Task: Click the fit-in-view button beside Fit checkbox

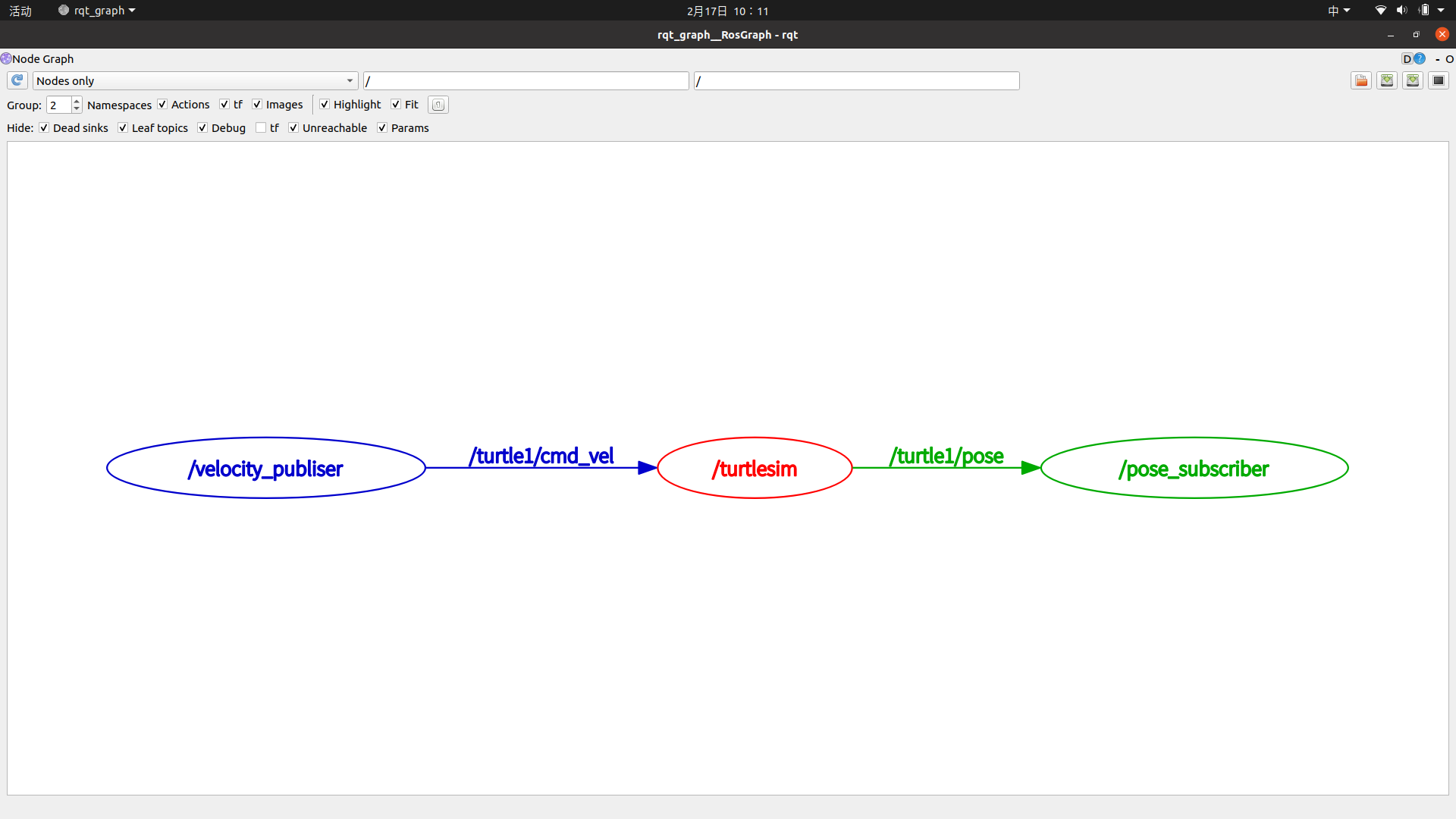Action: tap(438, 105)
